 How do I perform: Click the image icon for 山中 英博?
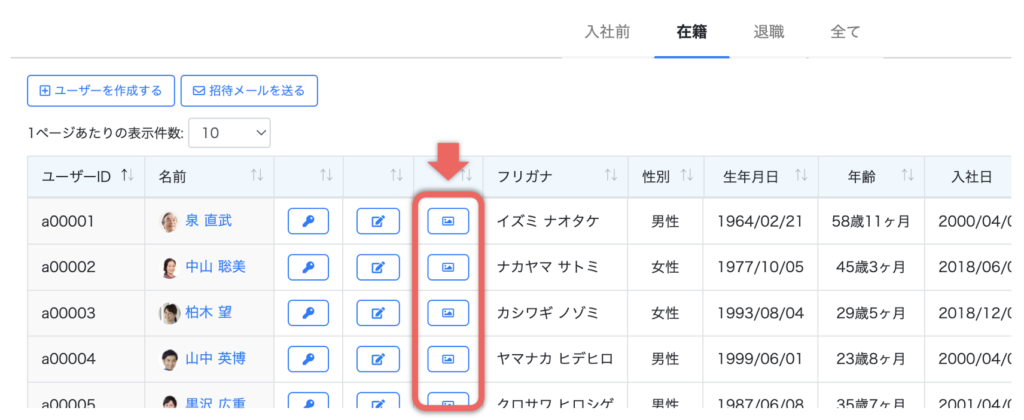point(448,358)
